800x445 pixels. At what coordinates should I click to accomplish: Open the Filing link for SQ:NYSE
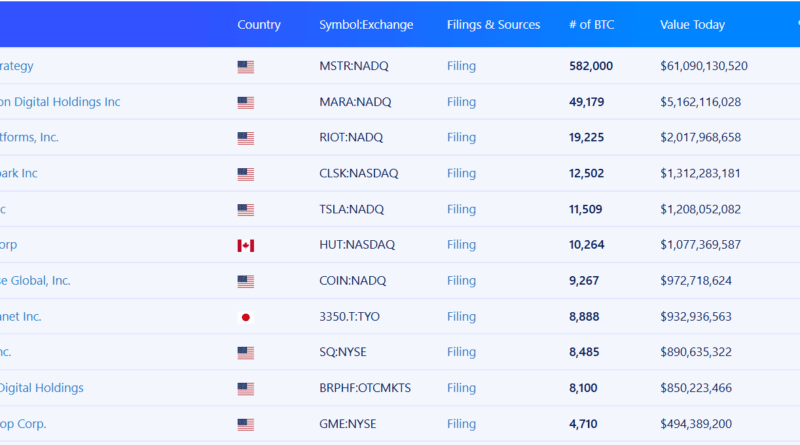coord(461,352)
